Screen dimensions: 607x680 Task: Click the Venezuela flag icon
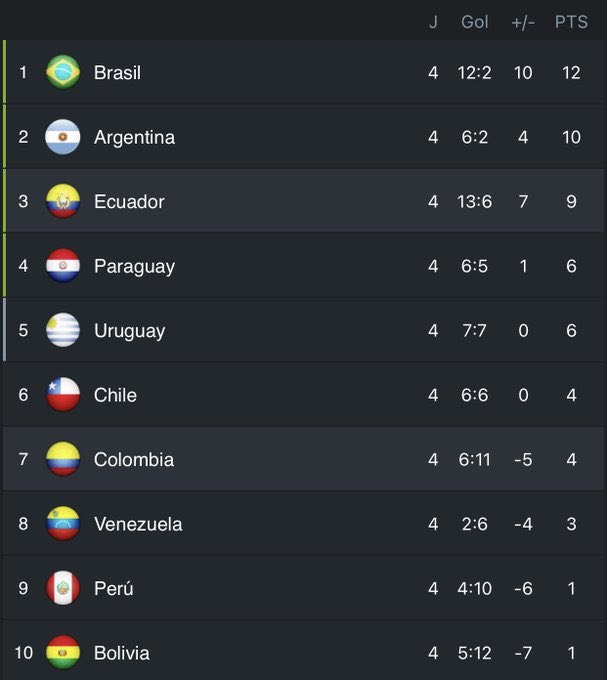63,524
